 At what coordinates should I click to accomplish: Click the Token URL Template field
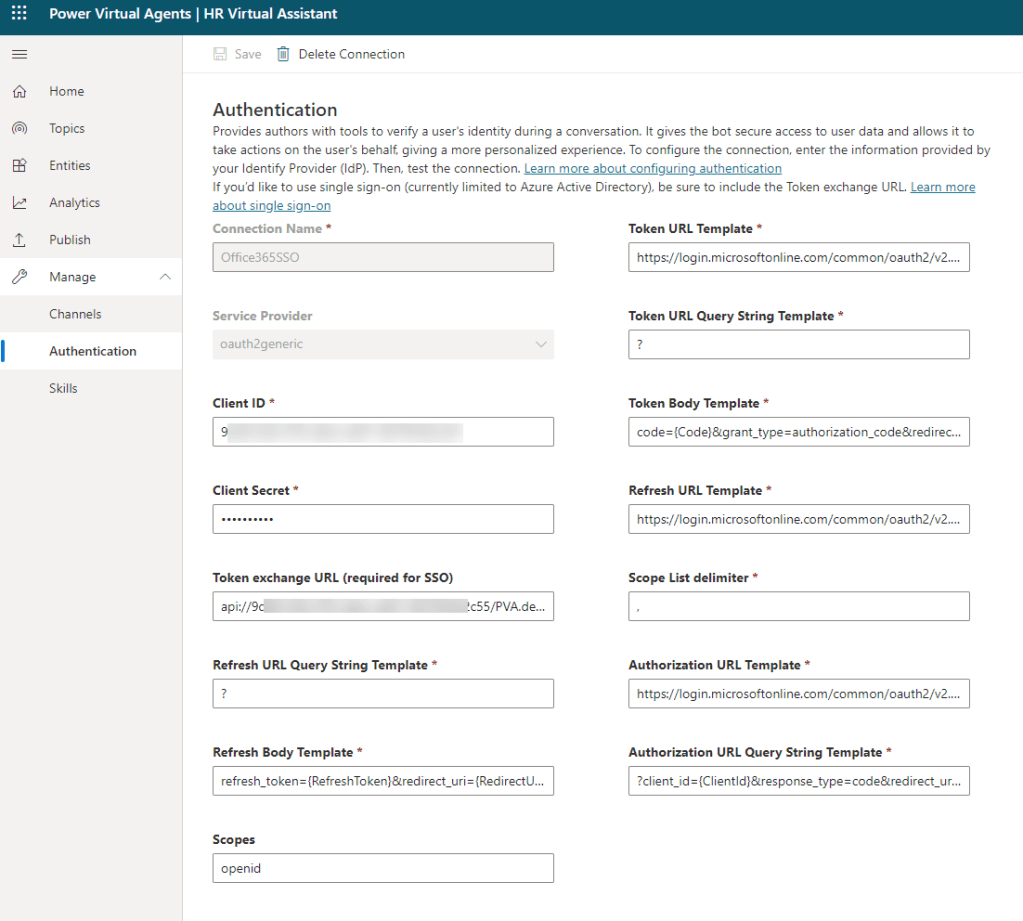[x=799, y=258]
